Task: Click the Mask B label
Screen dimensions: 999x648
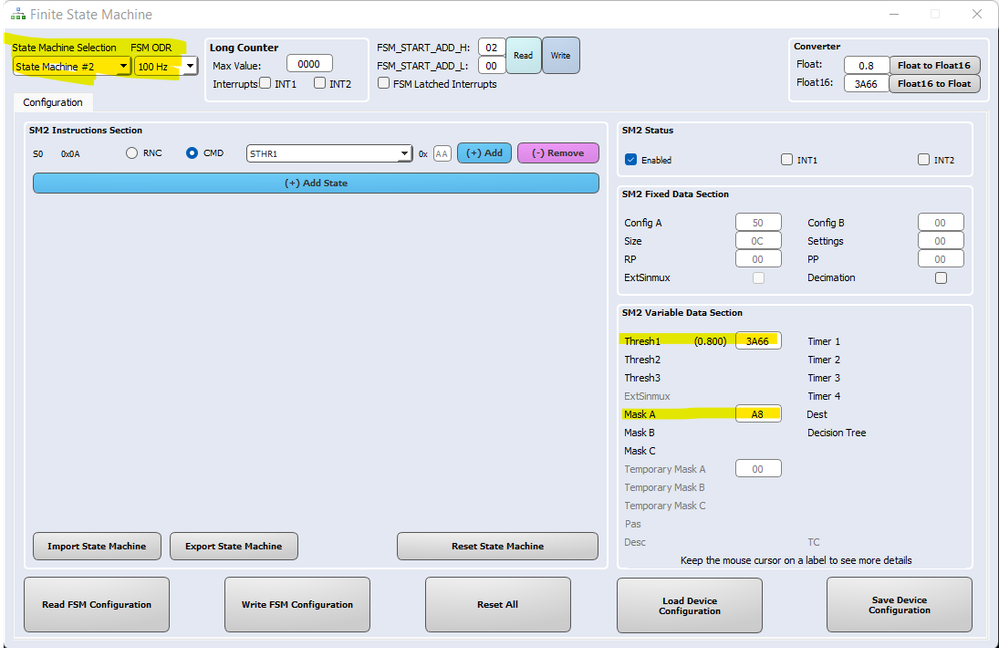Action: 639,433
